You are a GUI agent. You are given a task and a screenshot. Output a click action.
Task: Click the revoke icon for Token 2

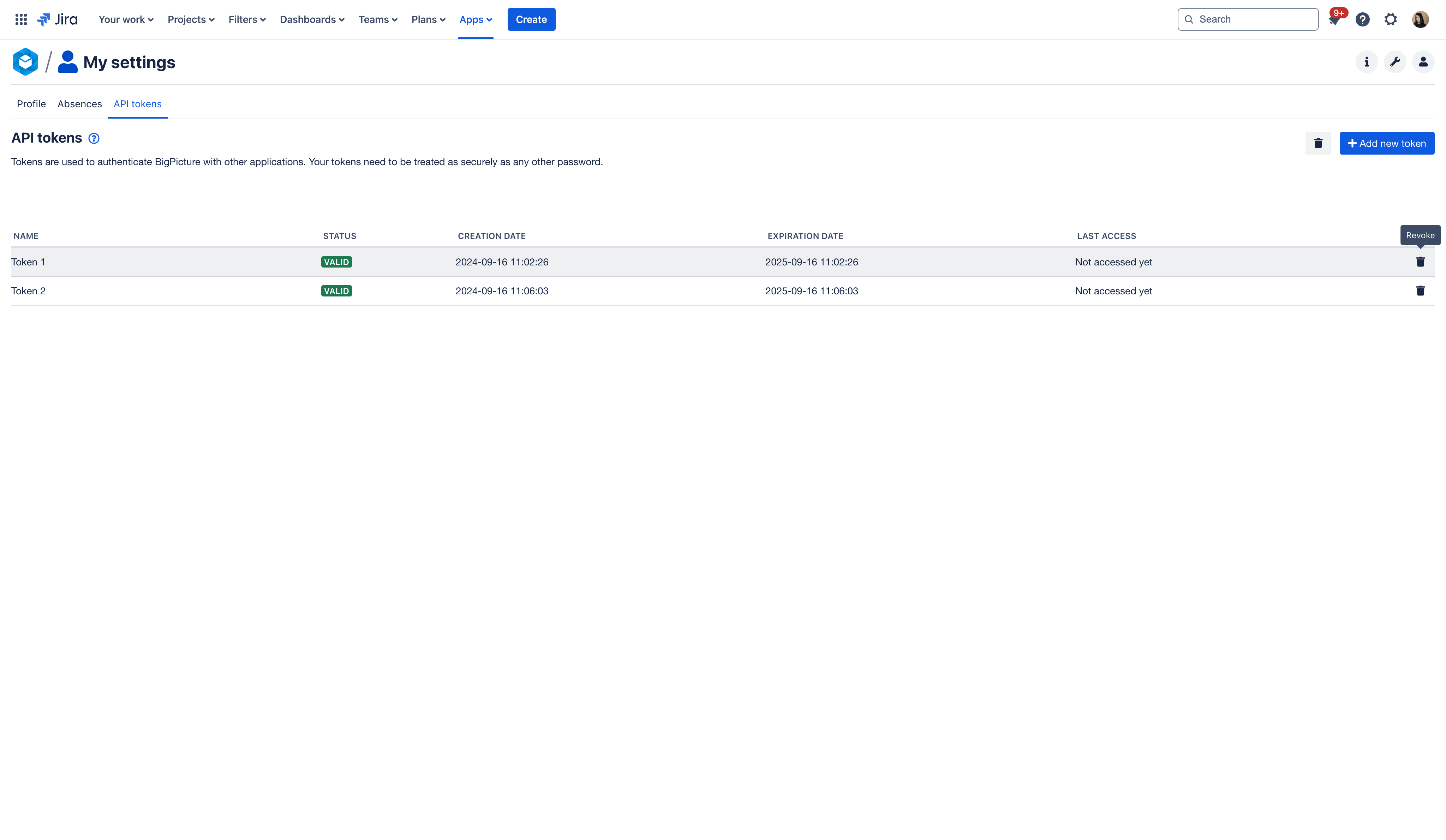pyautogui.click(x=1421, y=290)
